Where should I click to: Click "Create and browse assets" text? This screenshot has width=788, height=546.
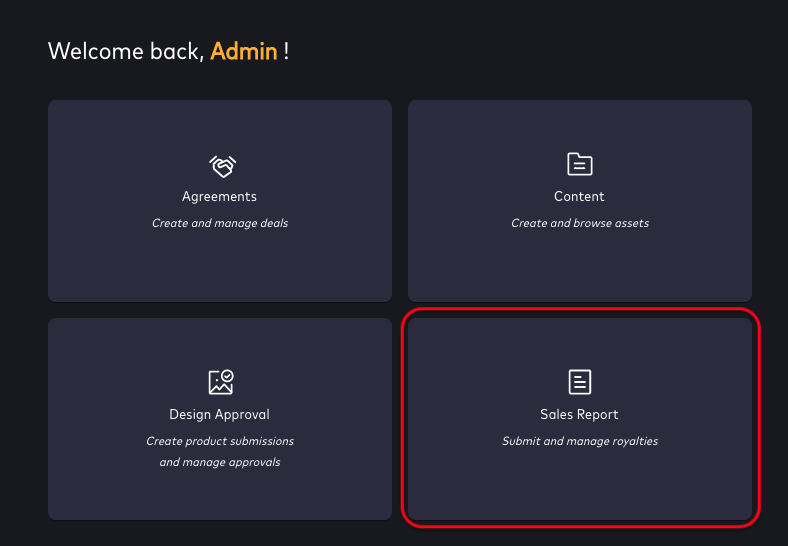point(580,223)
